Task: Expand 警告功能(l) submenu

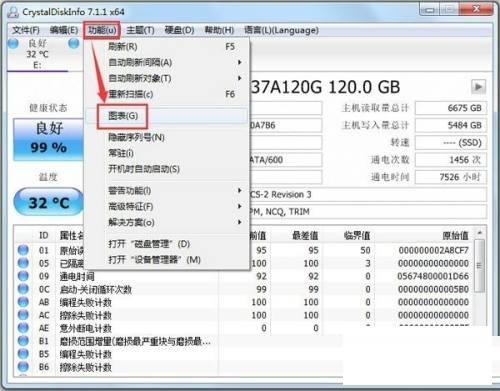Action: coord(167,191)
